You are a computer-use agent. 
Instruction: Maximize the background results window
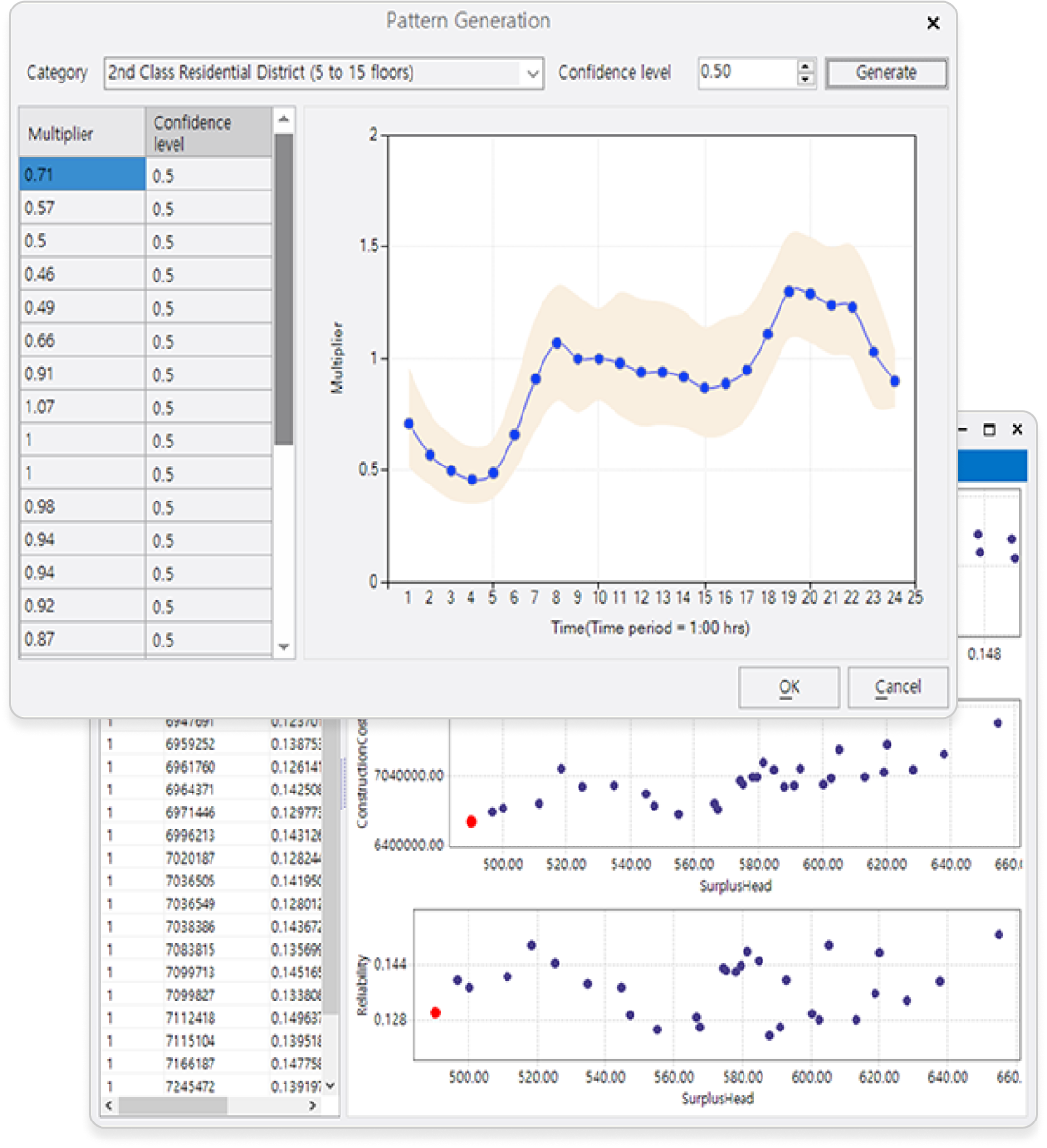989,429
